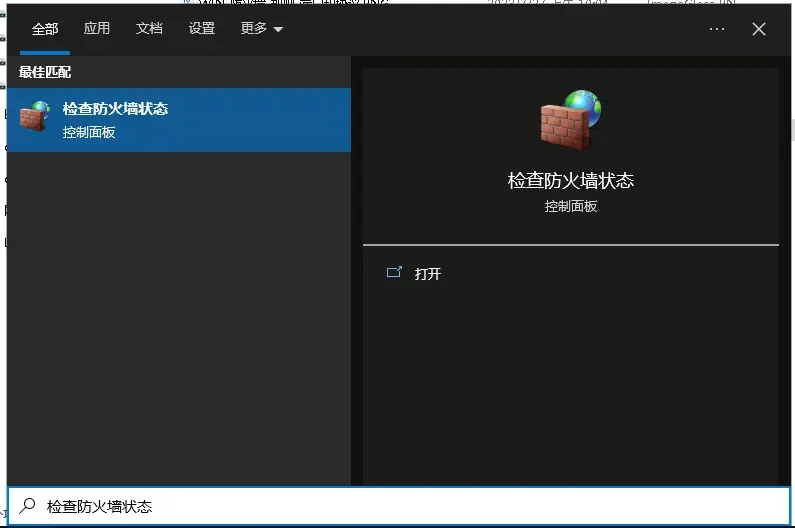Click the firewall icon in best match result
Image resolution: width=795 pixels, height=528 pixels.
pyautogui.click(x=35, y=118)
